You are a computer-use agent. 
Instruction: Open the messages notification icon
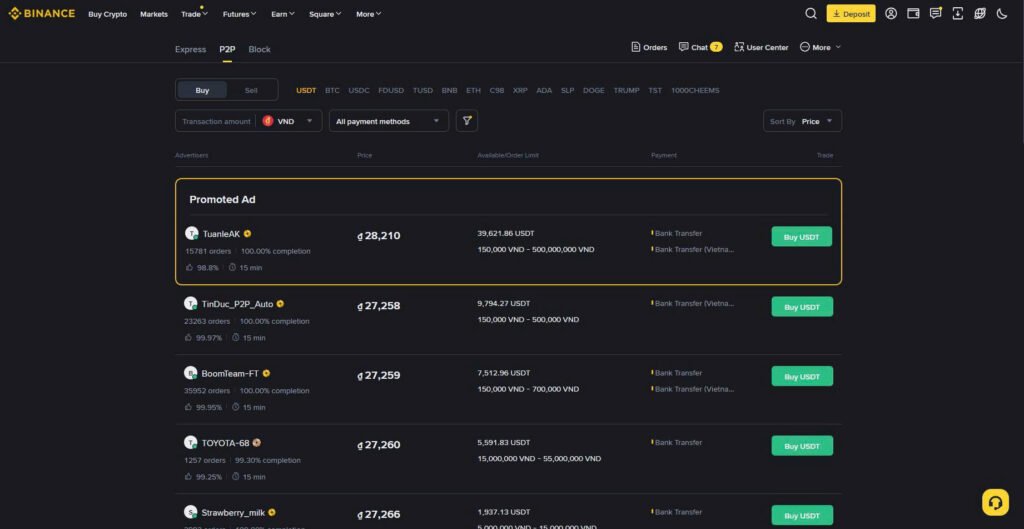935,14
